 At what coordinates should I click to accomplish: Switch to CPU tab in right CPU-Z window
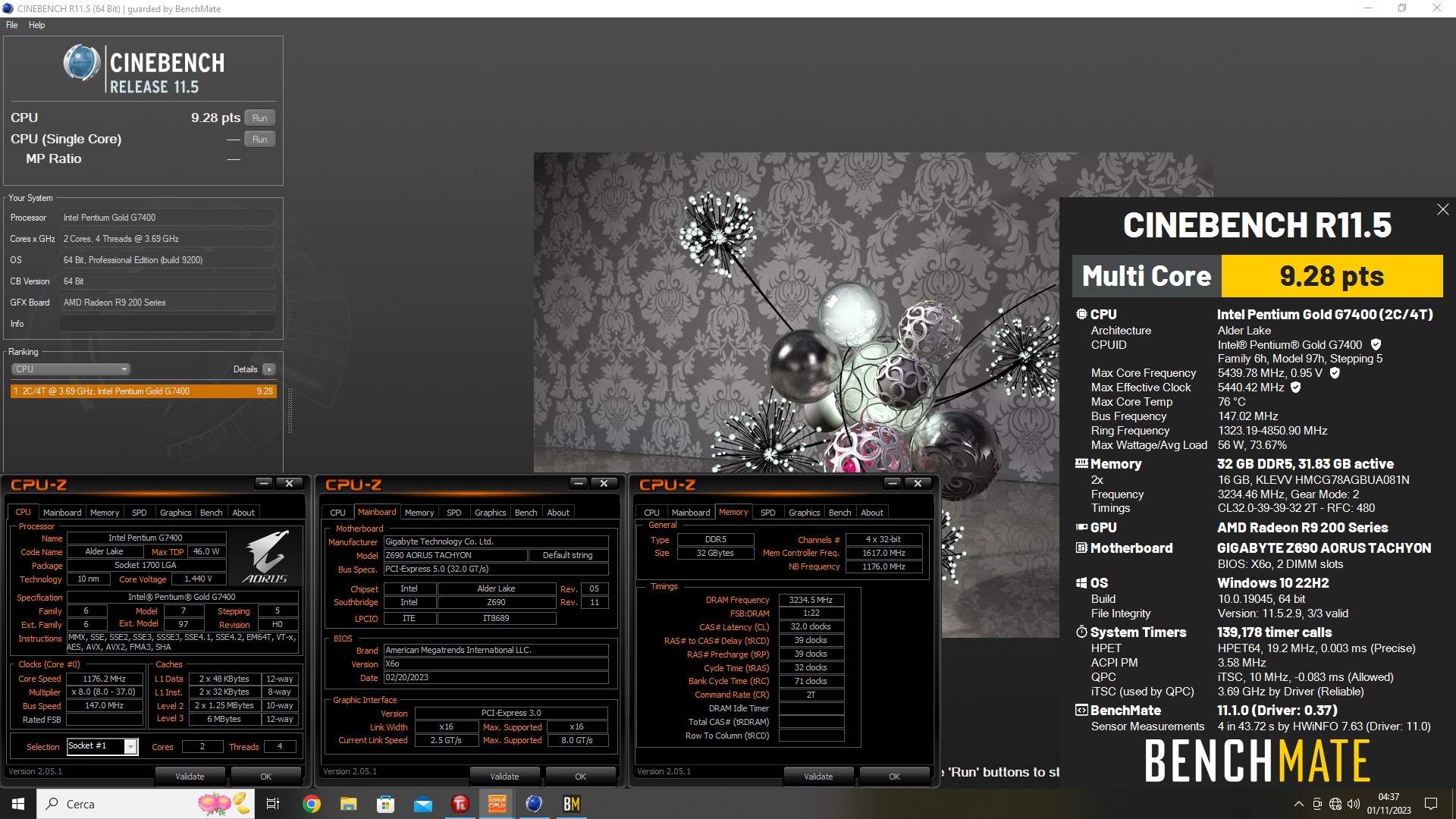(x=651, y=513)
